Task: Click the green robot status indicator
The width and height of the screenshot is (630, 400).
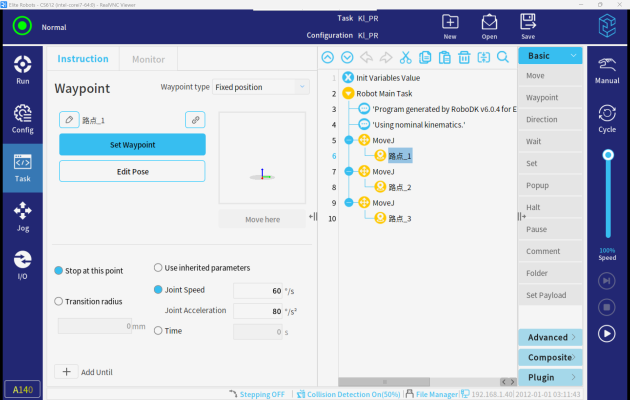Action: click(x=22, y=26)
